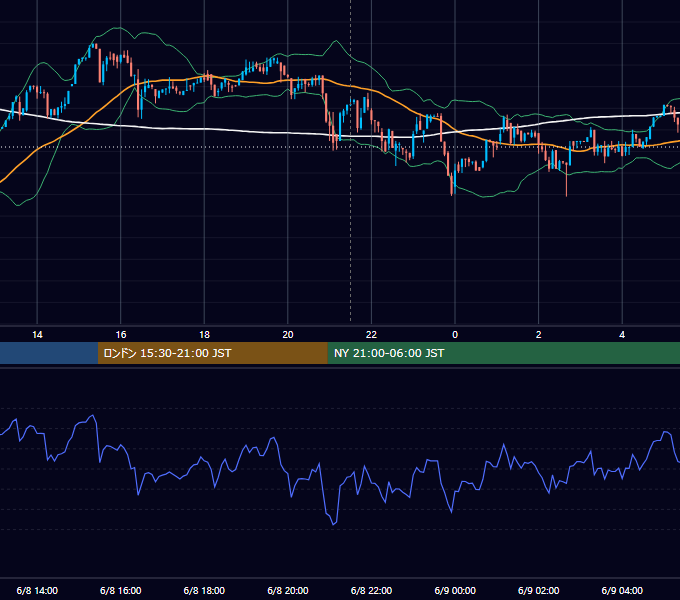680x600 pixels.
Task: Click the 20 hour axis label
Action: click(x=288, y=335)
